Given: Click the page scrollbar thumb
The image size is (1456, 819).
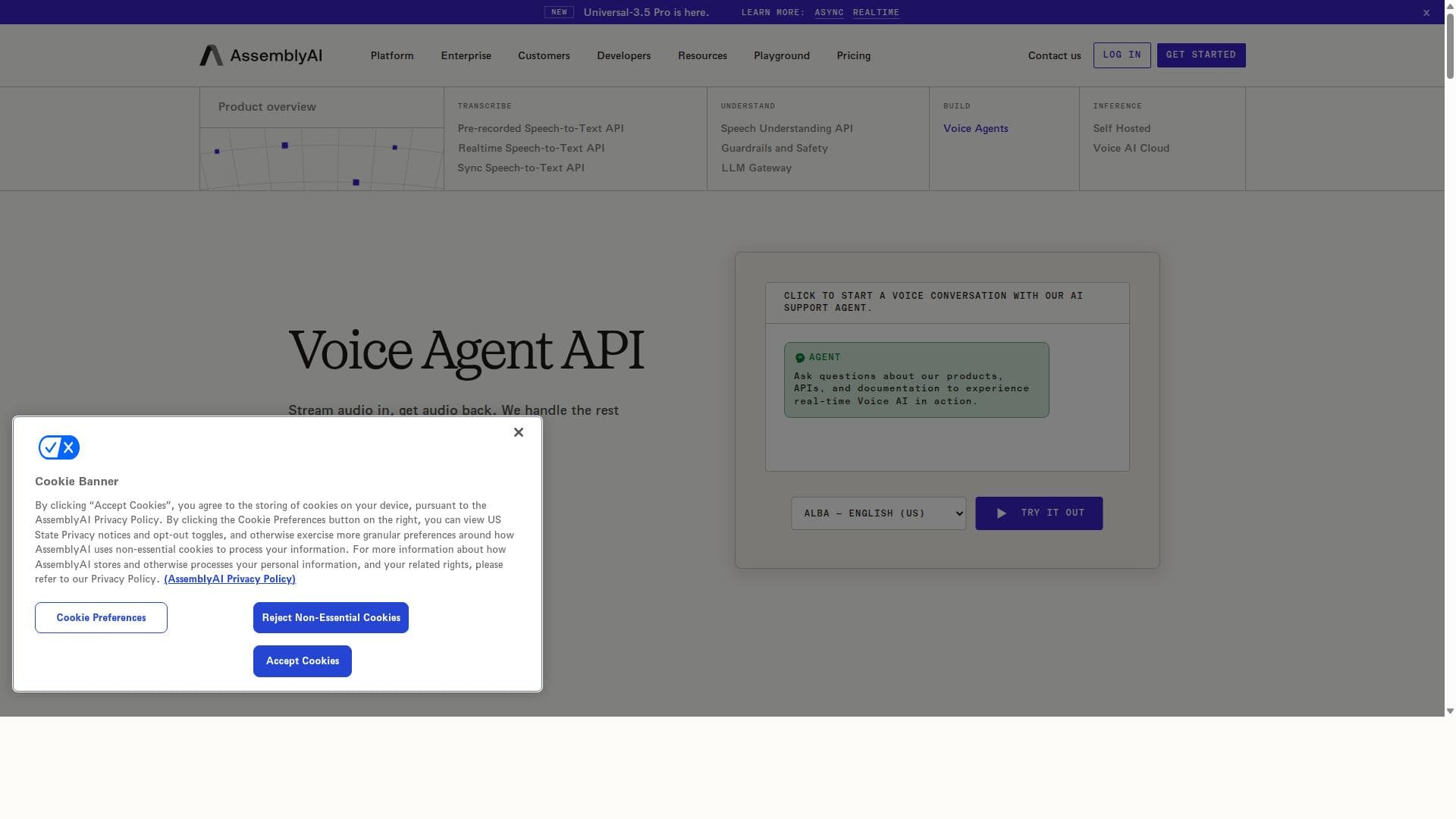Looking at the screenshot, I should [1450, 45].
